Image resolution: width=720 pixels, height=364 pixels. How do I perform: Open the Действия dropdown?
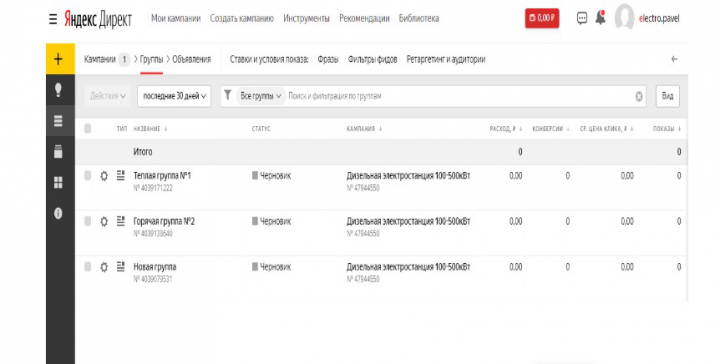click(107, 96)
